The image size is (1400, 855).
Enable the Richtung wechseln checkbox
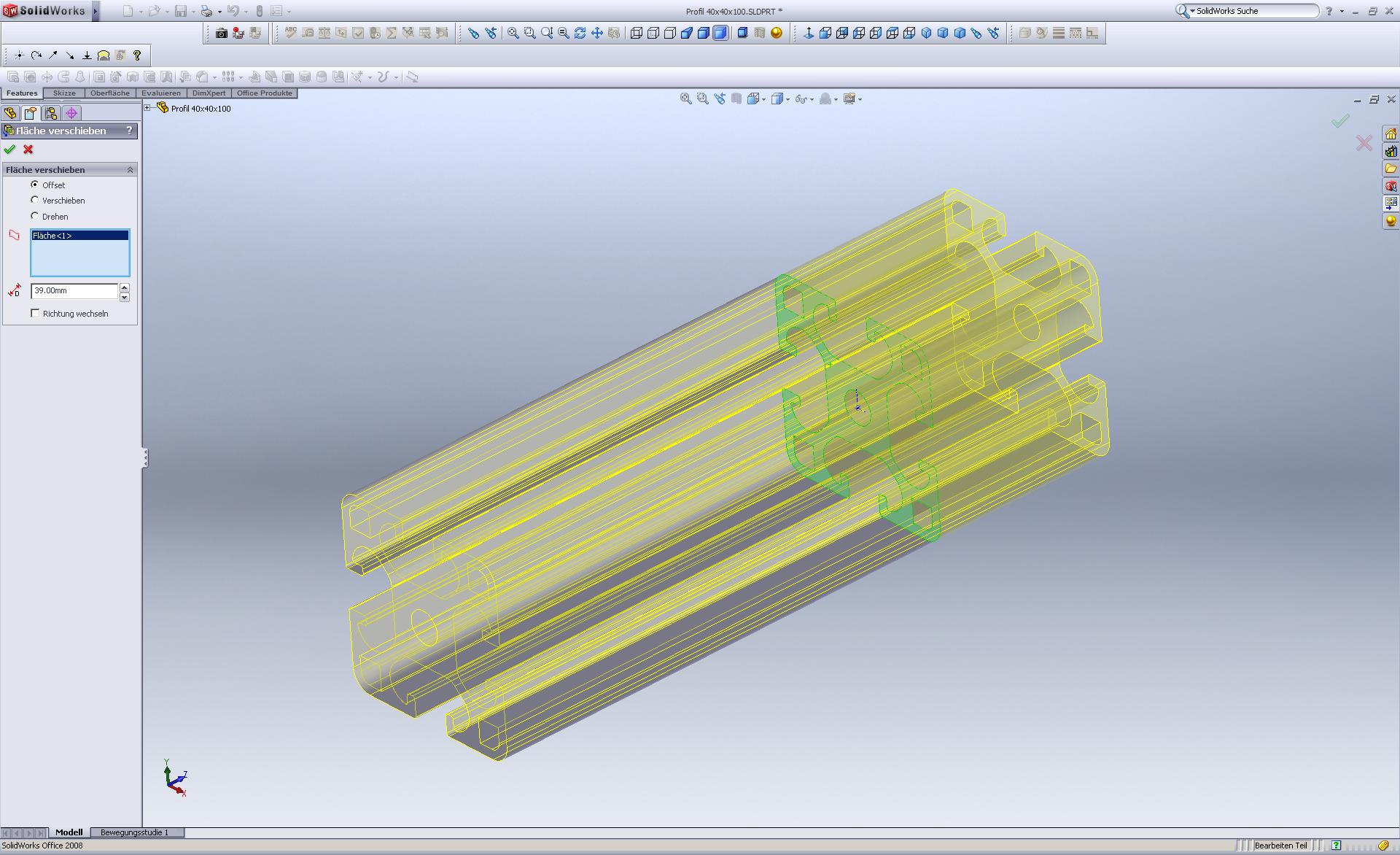(35, 313)
